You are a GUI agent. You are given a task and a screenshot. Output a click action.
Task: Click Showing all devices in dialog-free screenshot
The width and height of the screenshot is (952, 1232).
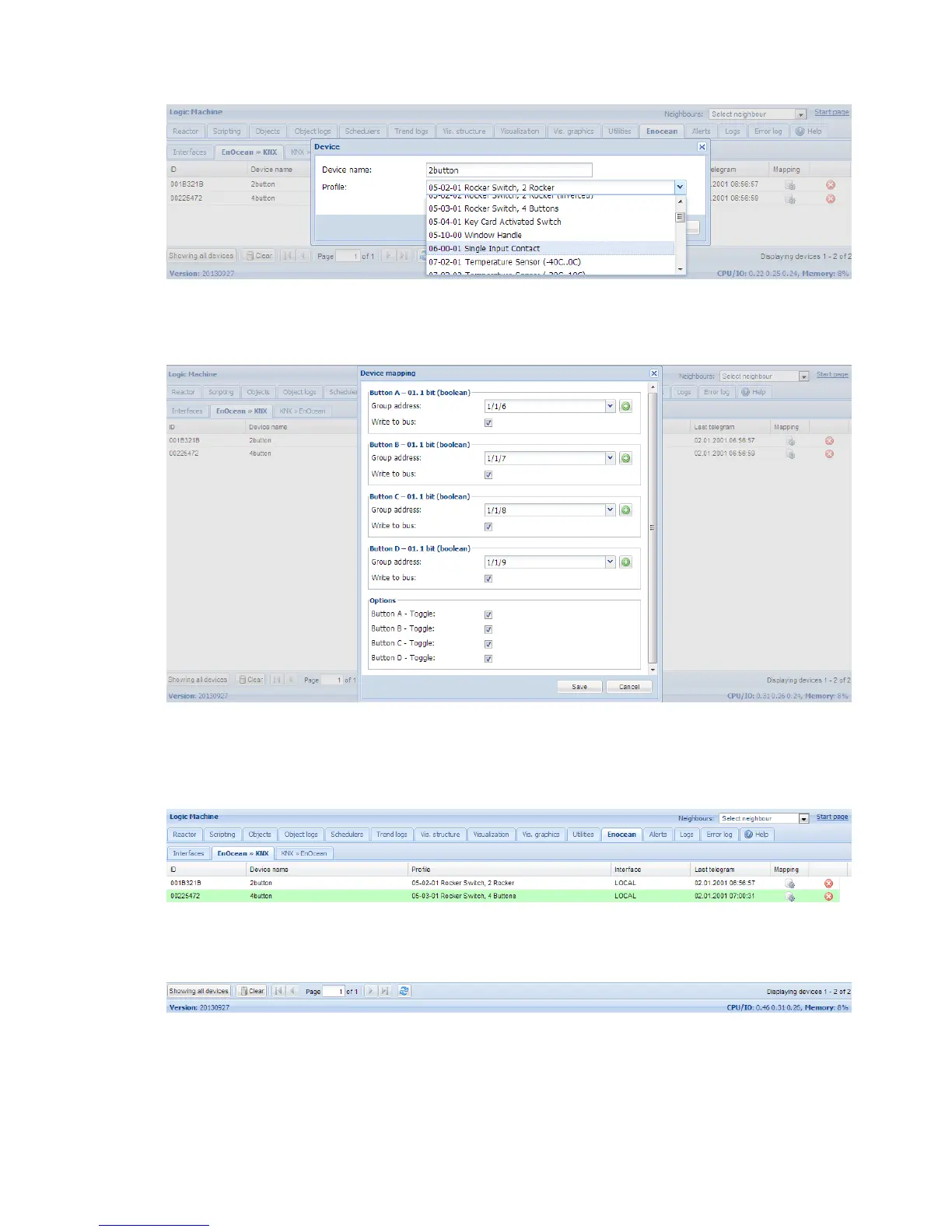(x=199, y=991)
